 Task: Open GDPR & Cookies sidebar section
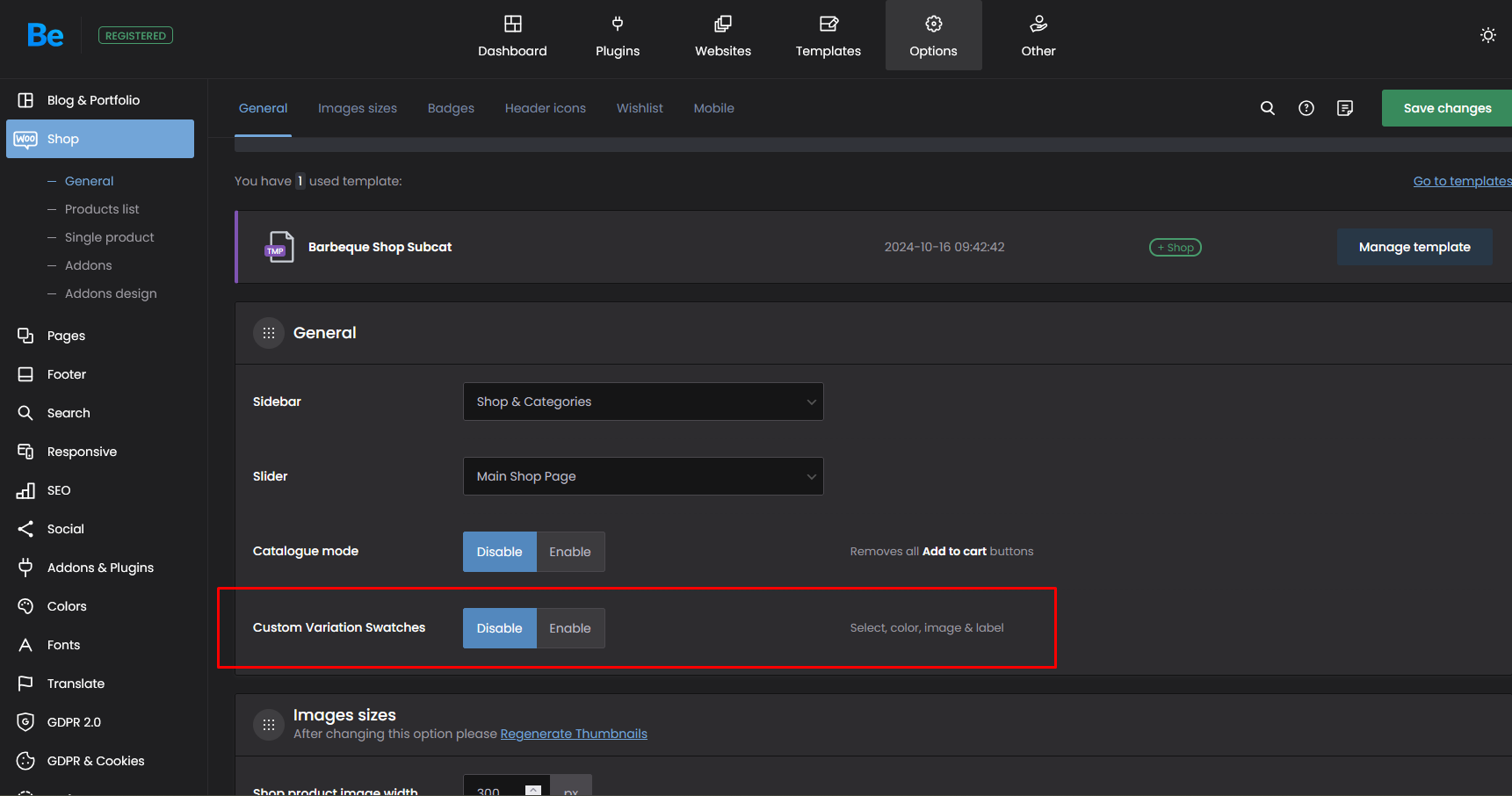point(100,761)
